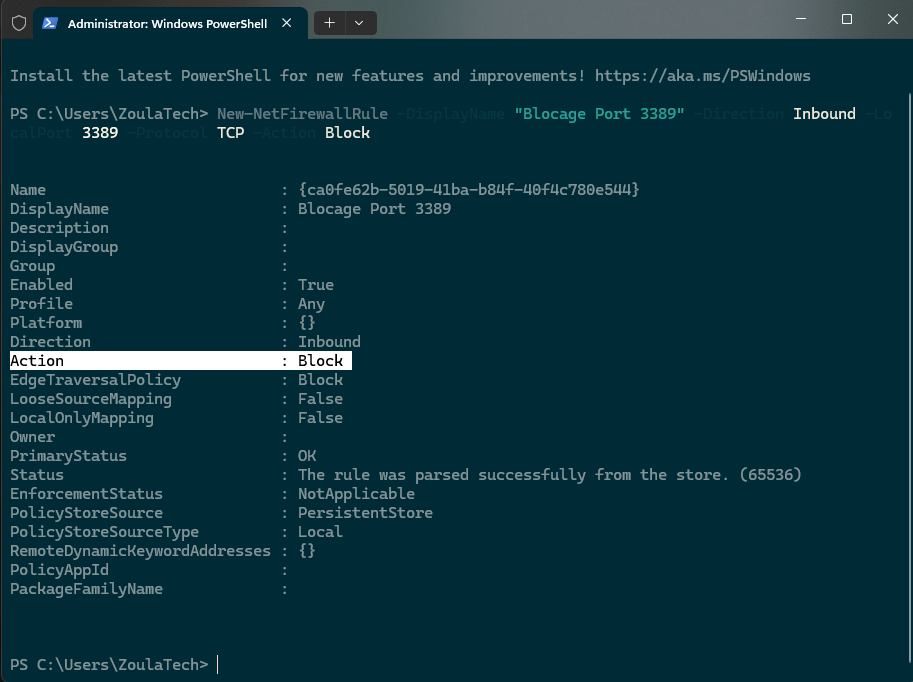This screenshot has width=913, height=682.
Task: Click the PersistentStore value of PolicyStoreSource
Action: click(x=365, y=513)
